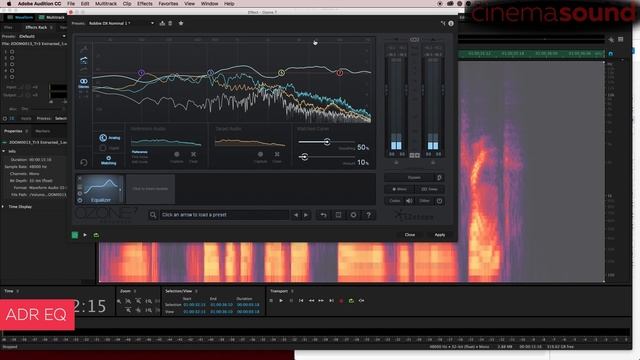This screenshot has height=360, width=640.
Task: Mark preset as favorite star icon
Action: pyautogui.click(x=181, y=23)
